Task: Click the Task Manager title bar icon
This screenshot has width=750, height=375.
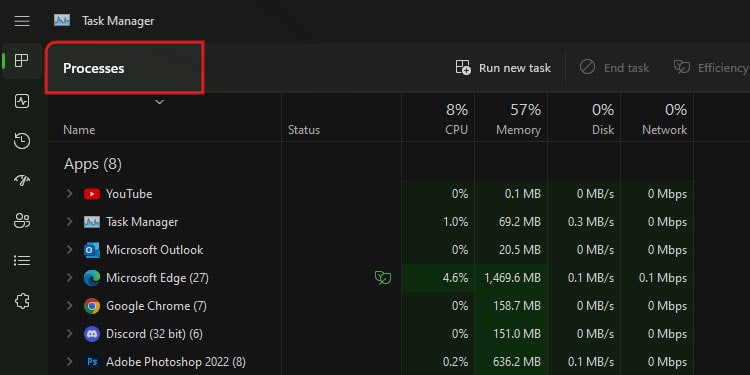Action: (62, 21)
